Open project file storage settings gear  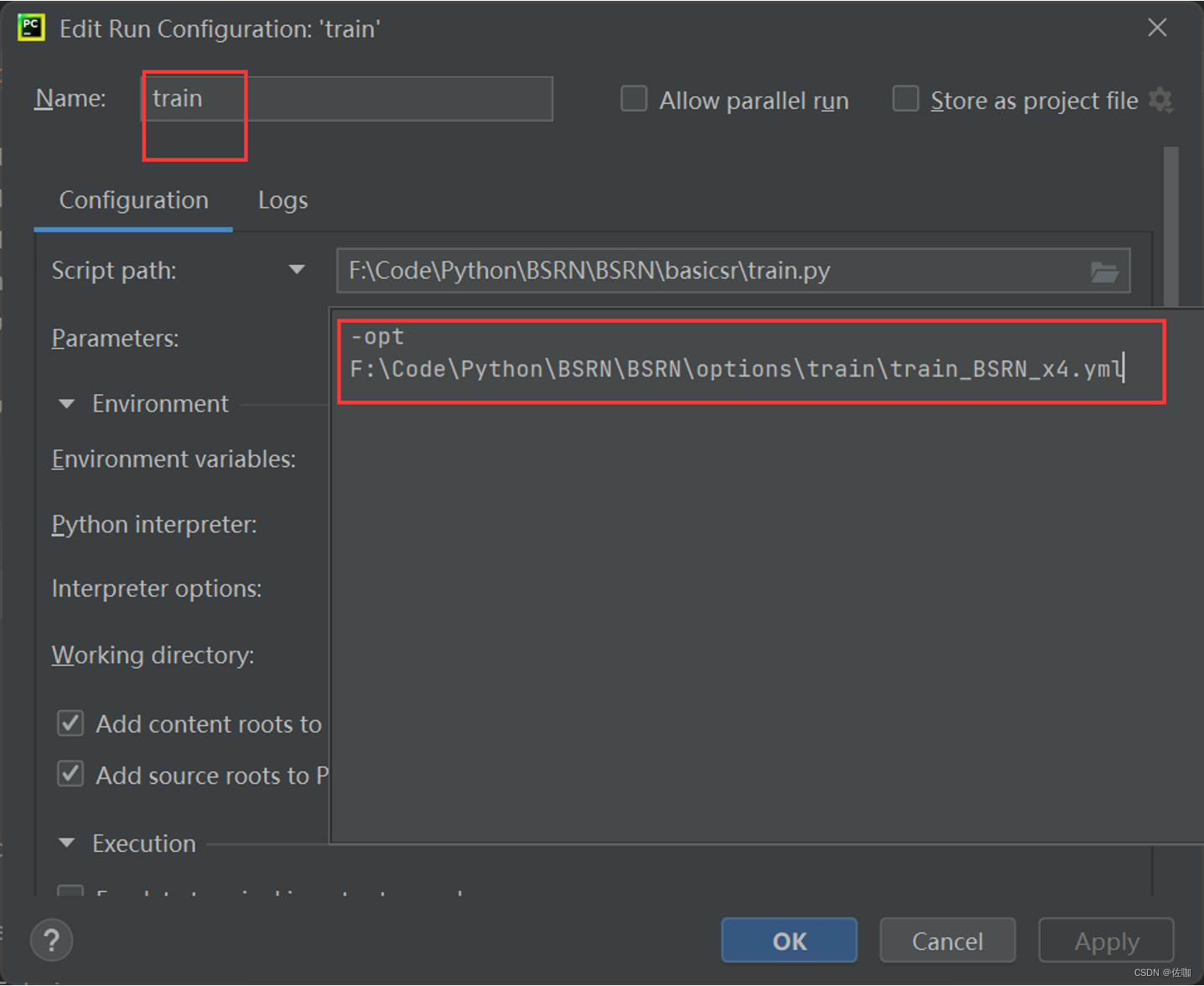1160,100
